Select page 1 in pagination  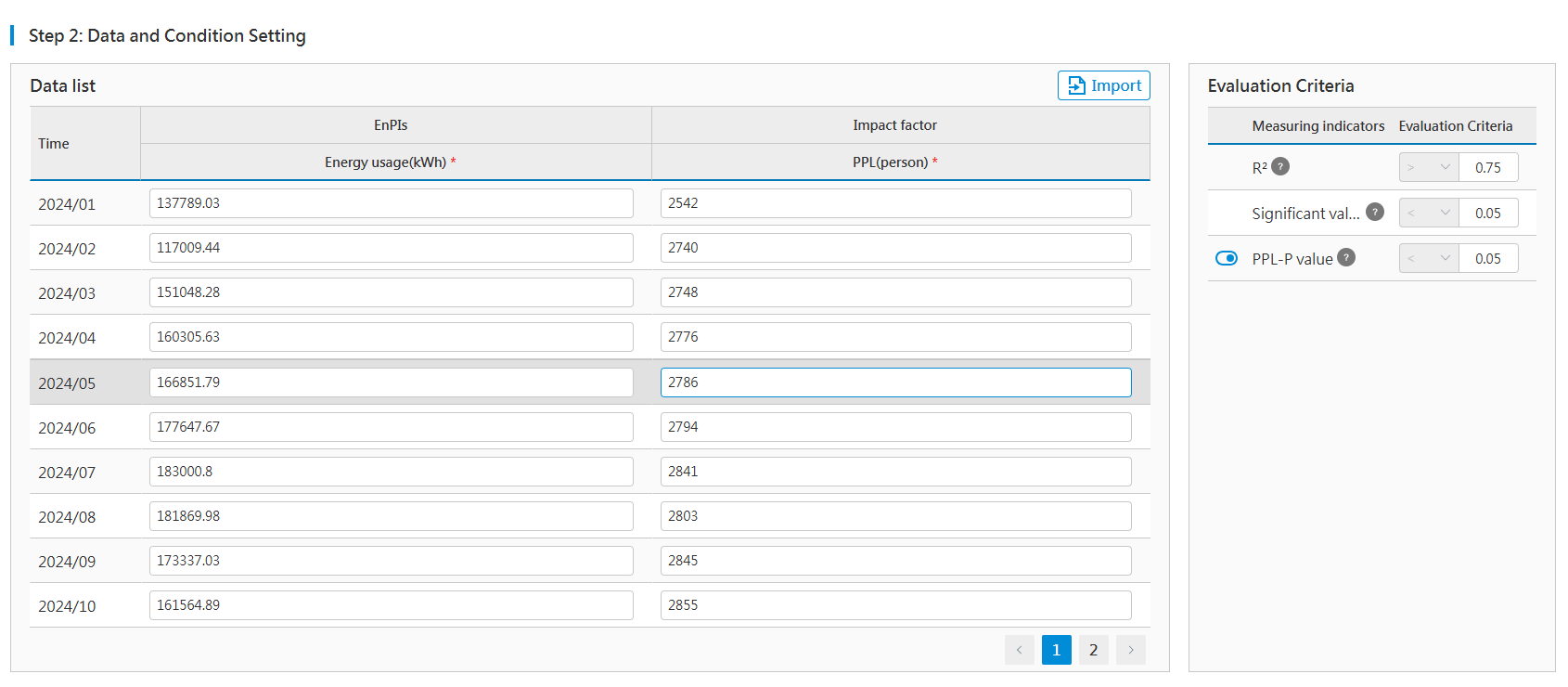(x=1056, y=650)
